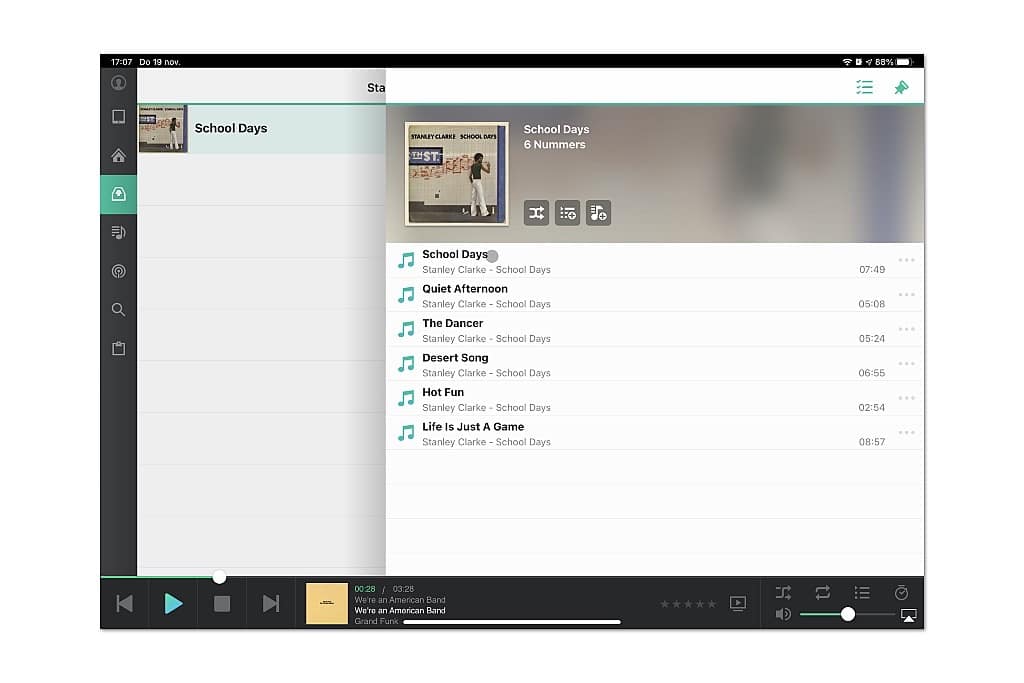Click the We're an American Band song title
The image size is (1024, 683).
click(x=400, y=611)
